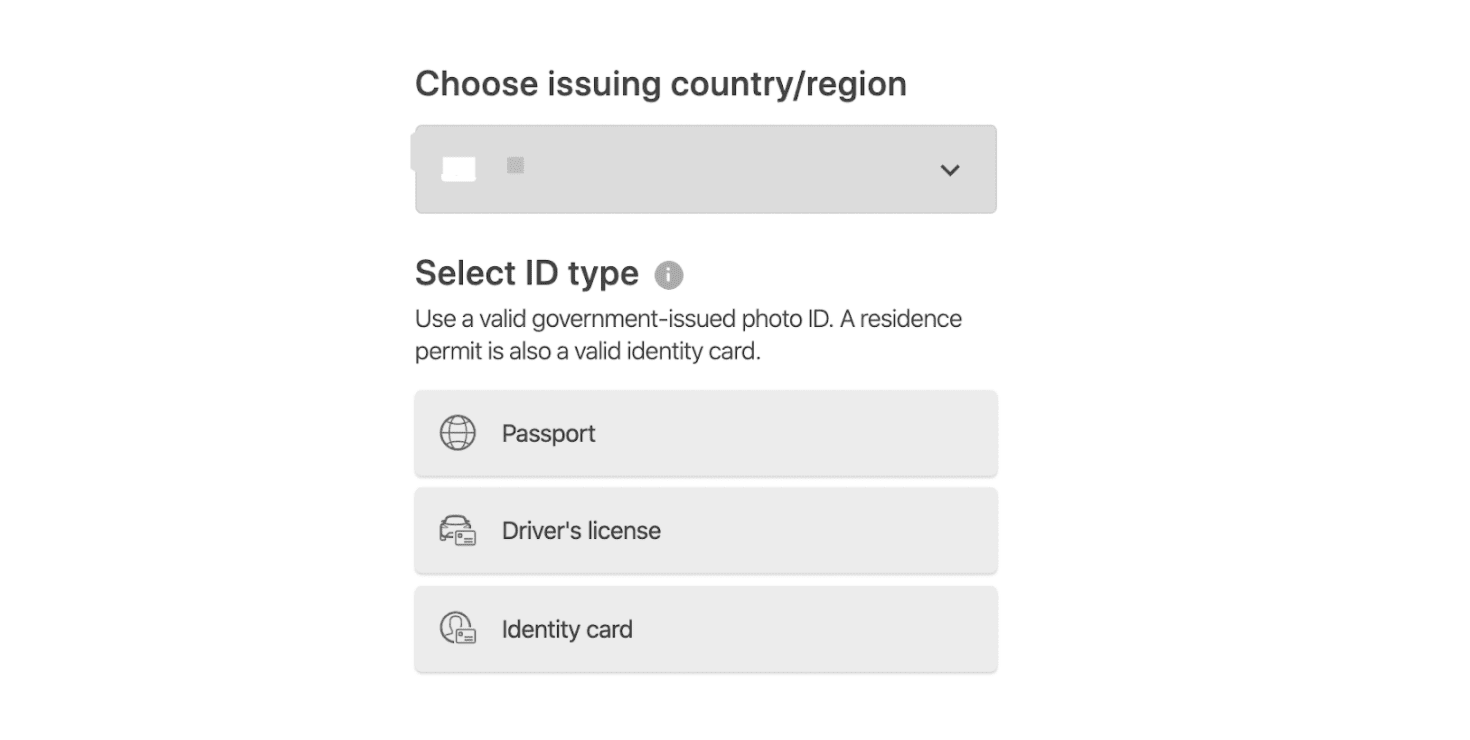This screenshot has width=1470, height=740.
Task: Click the flag placeholder in country selector
Action: [459, 169]
